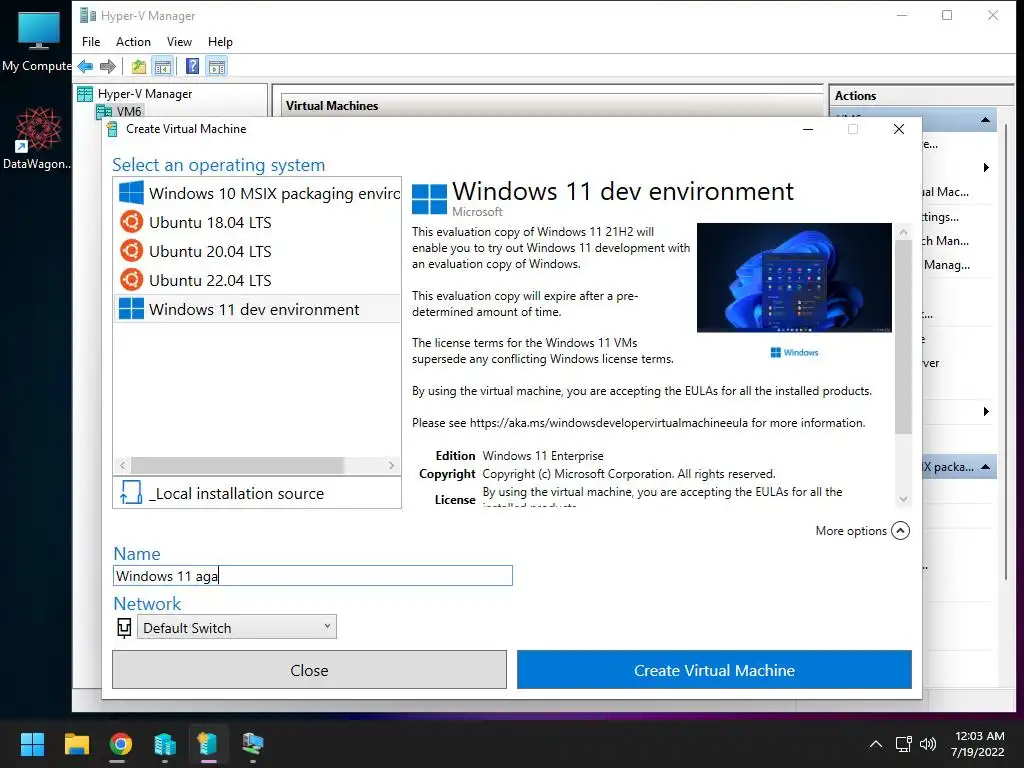Minimize the Create Virtual Machine dialog
This screenshot has height=768, width=1024.
[x=808, y=129]
